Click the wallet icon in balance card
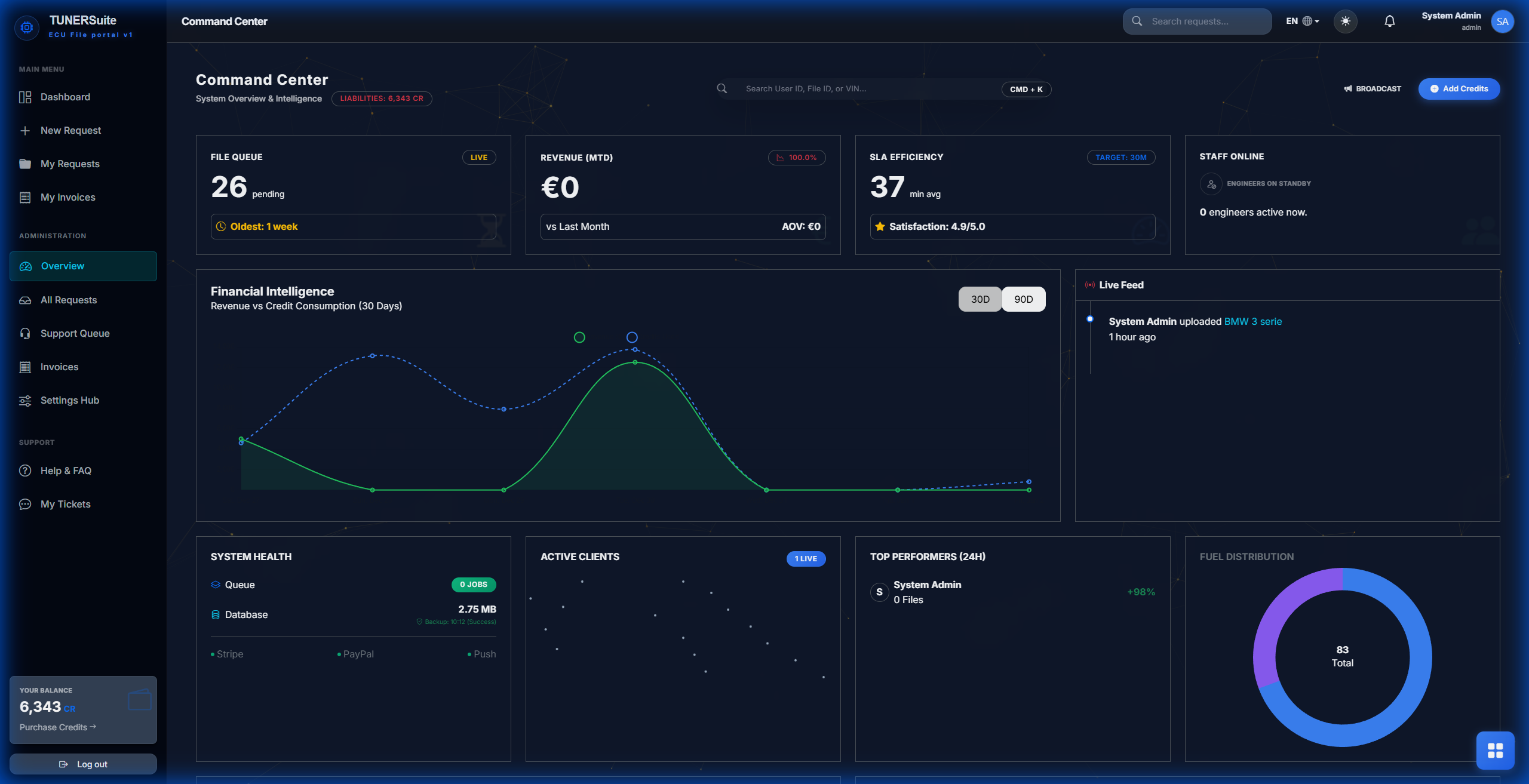Viewport: 1529px width, 784px height. pyautogui.click(x=140, y=700)
